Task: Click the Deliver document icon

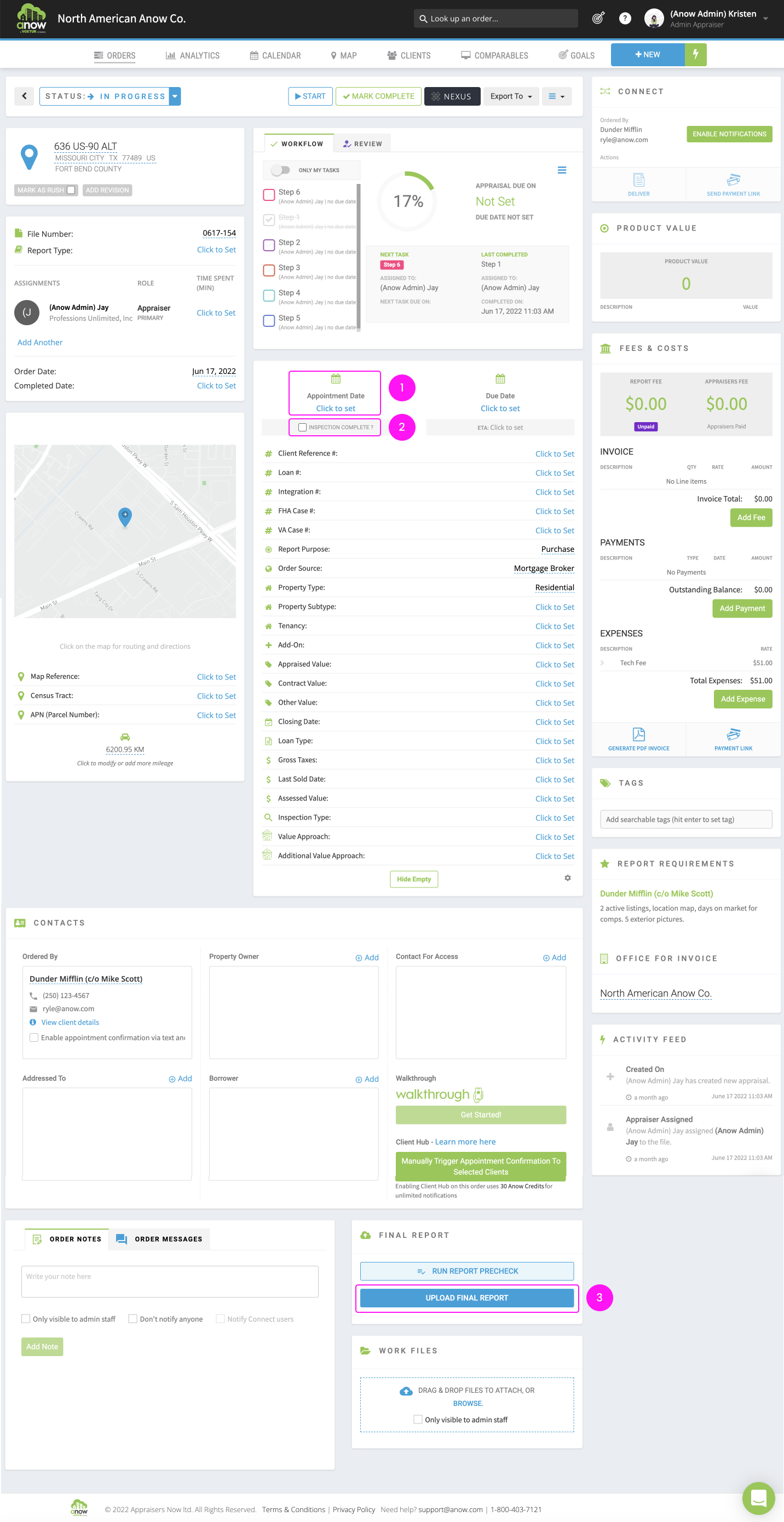Action: click(x=638, y=180)
